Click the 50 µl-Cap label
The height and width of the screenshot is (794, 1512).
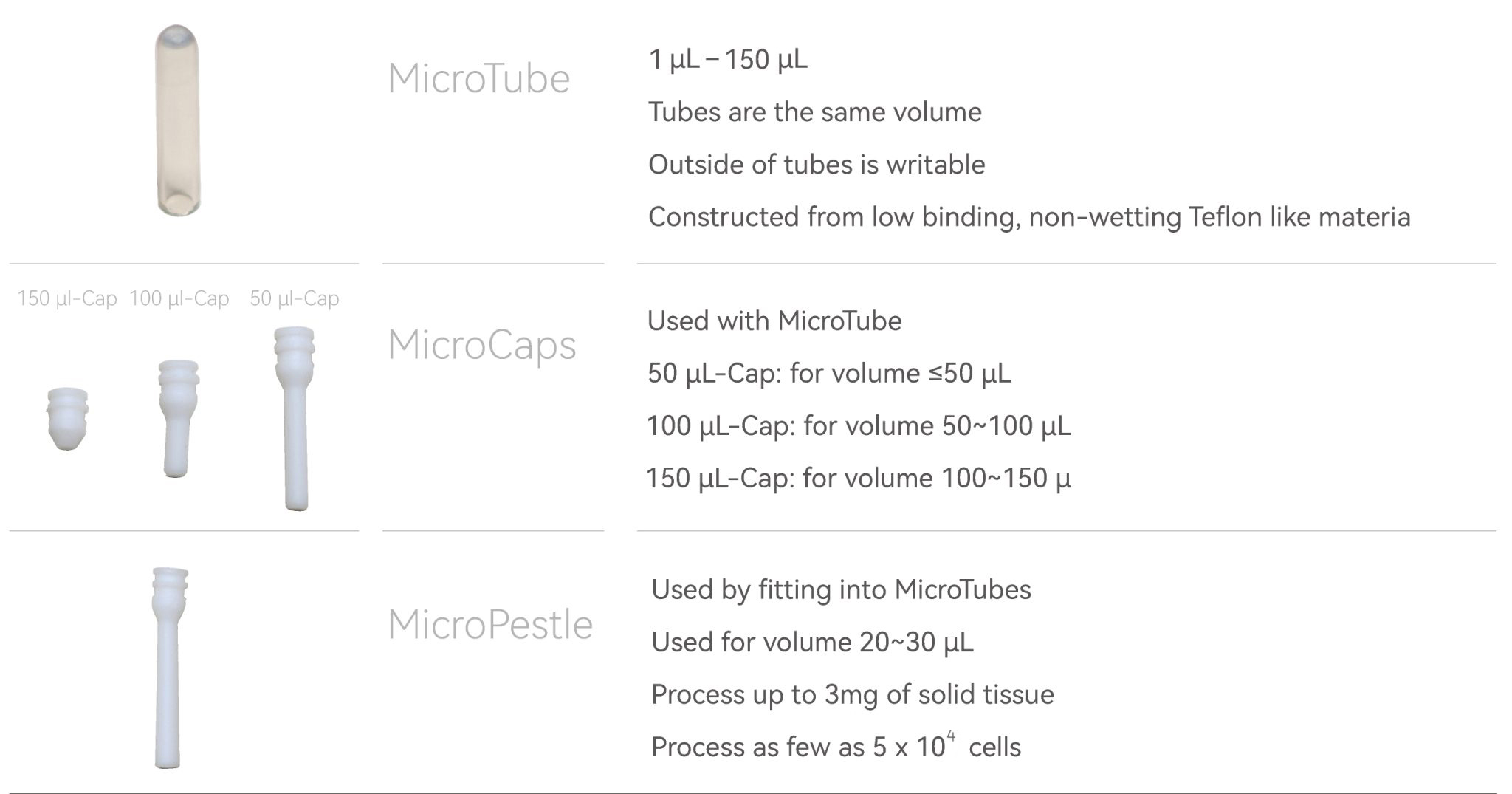295,298
